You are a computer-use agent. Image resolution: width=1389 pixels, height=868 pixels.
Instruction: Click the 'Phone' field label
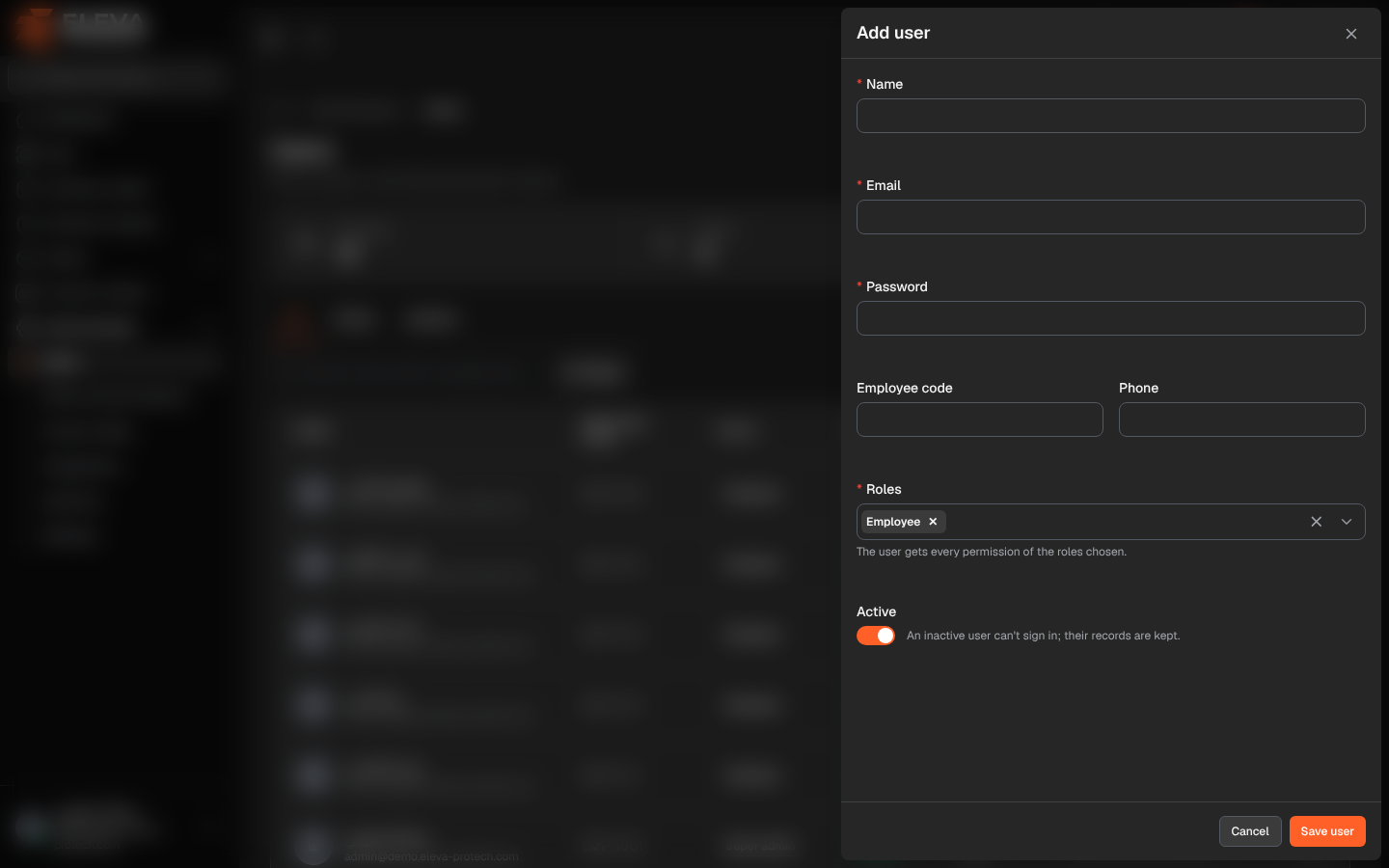(x=1138, y=388)
